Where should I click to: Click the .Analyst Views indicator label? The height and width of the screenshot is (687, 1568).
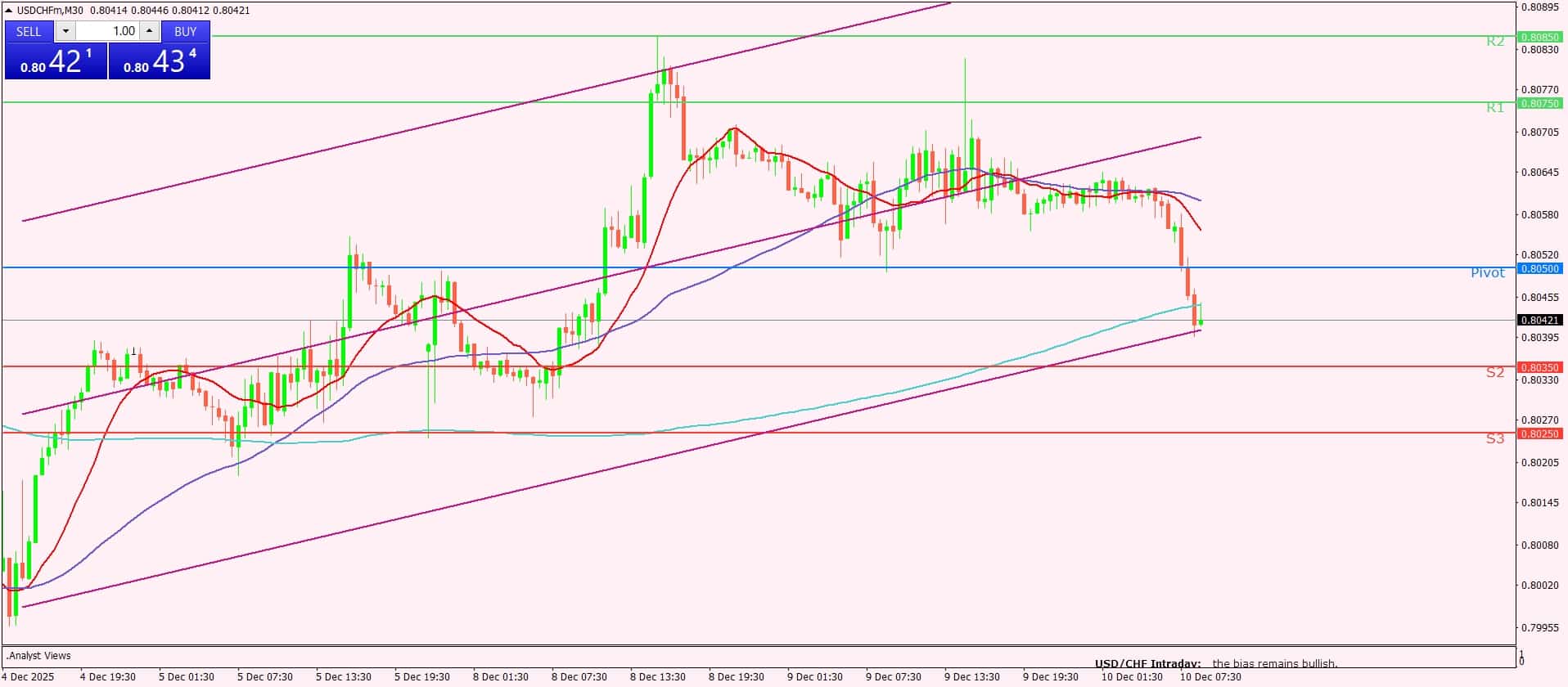click(x=38, y=655)
